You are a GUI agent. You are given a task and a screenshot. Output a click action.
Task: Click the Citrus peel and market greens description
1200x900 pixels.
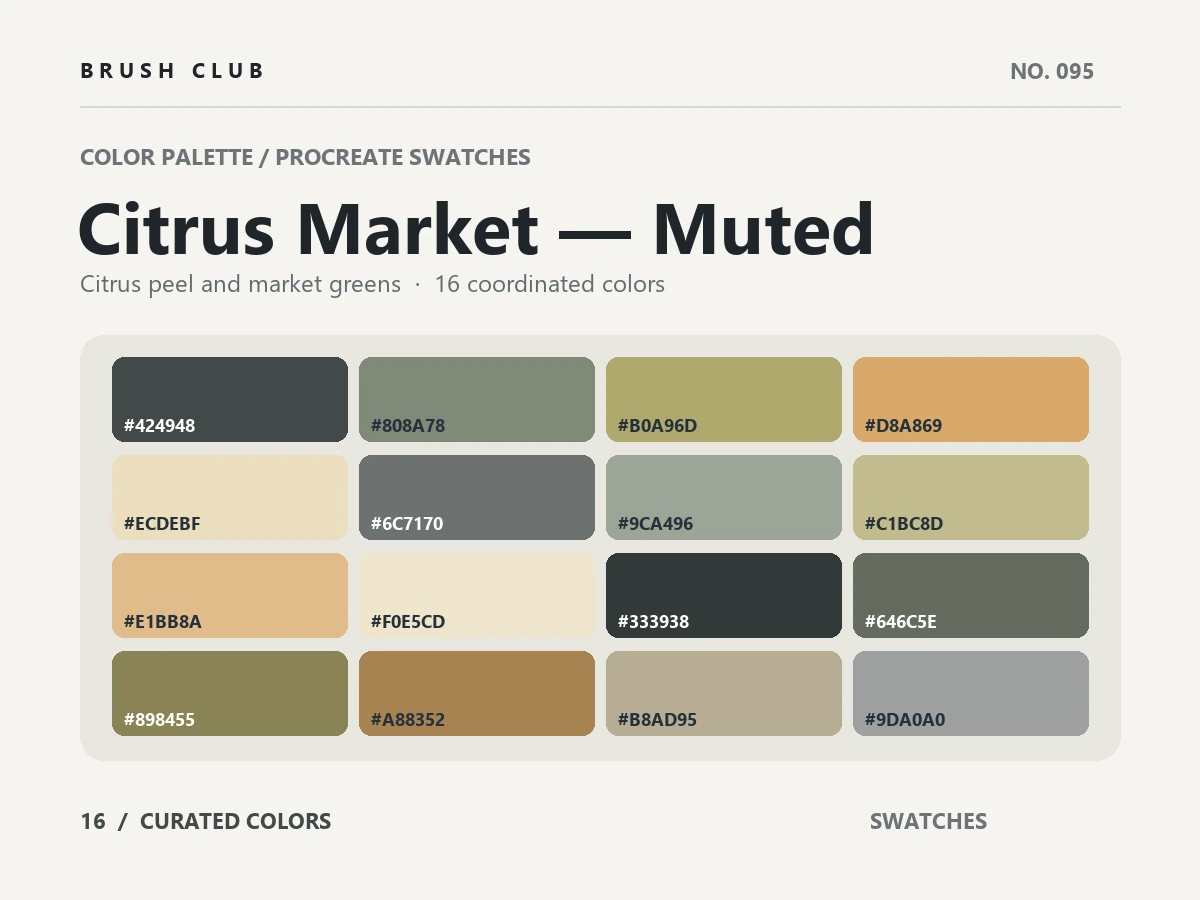[x=240, y=284]
